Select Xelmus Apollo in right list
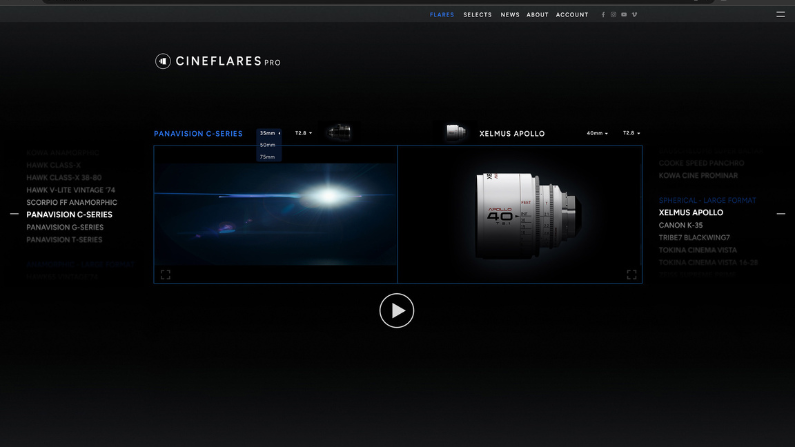Screen dimensions: 795x447 click(x=691, y=213)
